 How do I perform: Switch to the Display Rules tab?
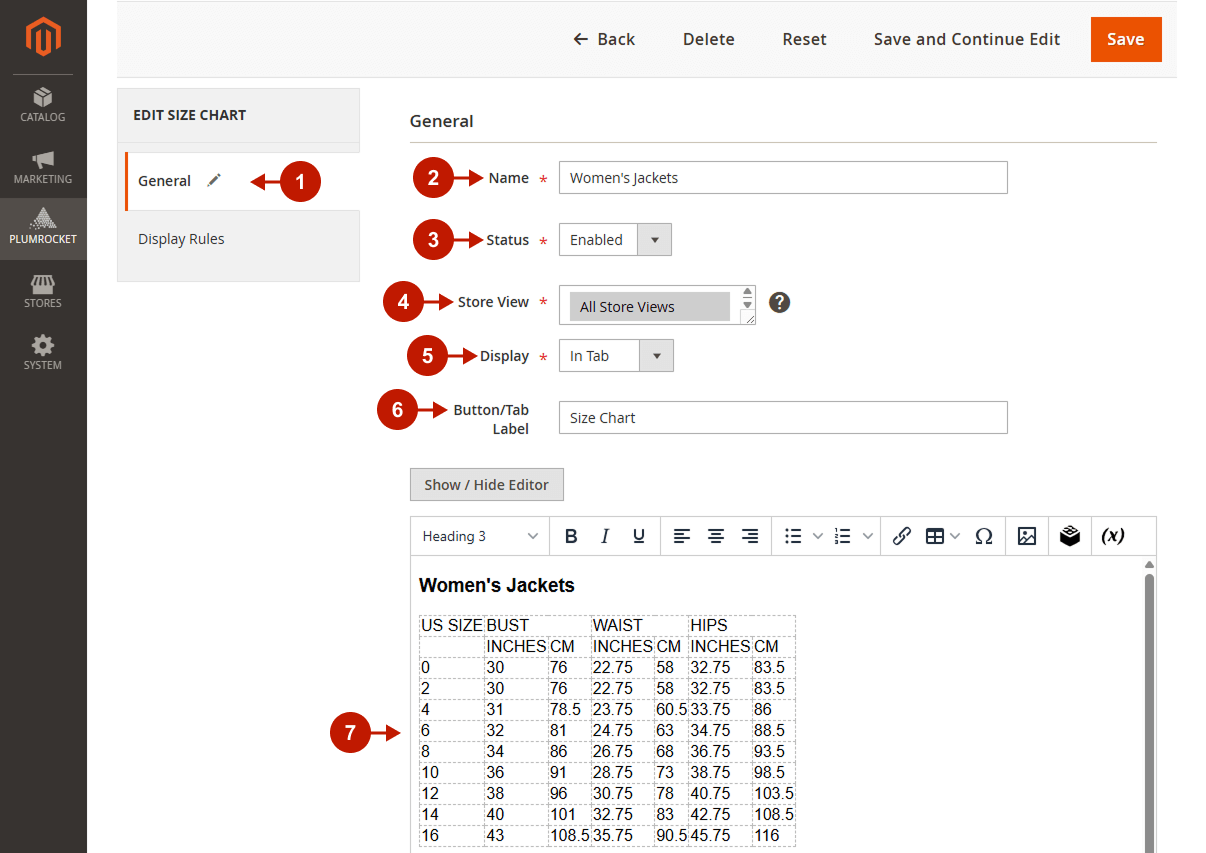tap(181, 239)
